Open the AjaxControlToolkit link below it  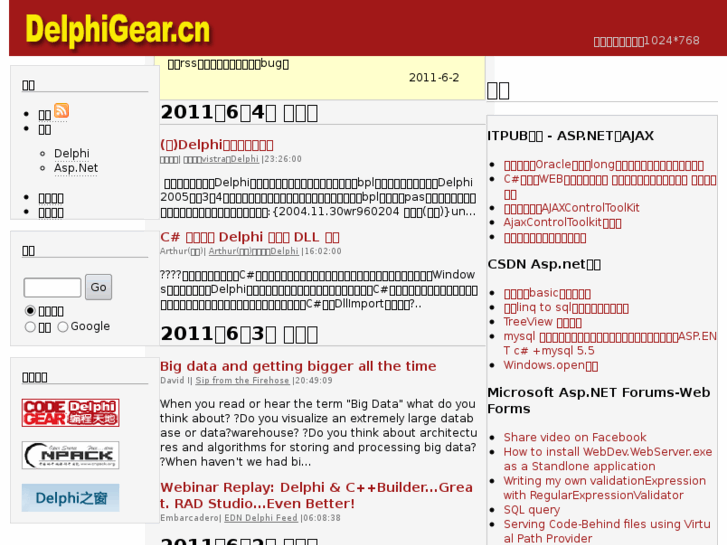pos(562,223)
